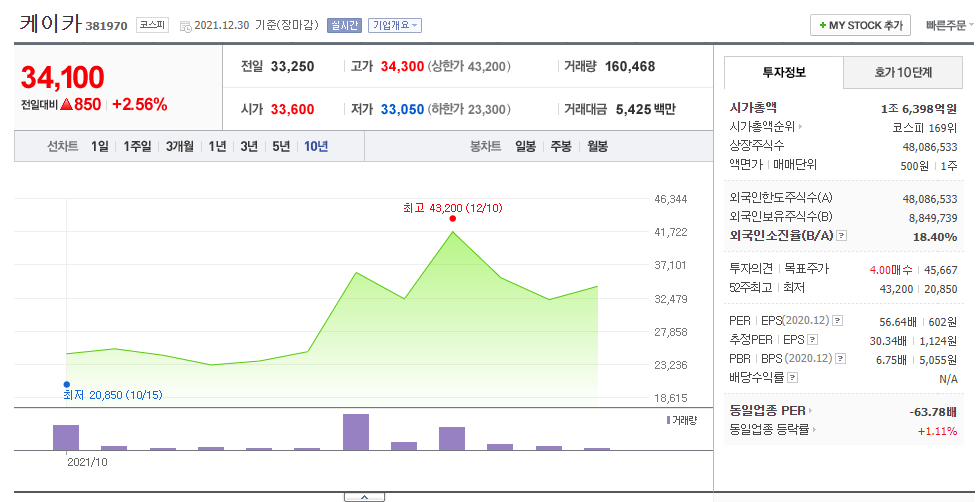Click the 18.40% foreign ratio value
The height and width of the screenshot is (502, 980).
[x=935, y=237]
